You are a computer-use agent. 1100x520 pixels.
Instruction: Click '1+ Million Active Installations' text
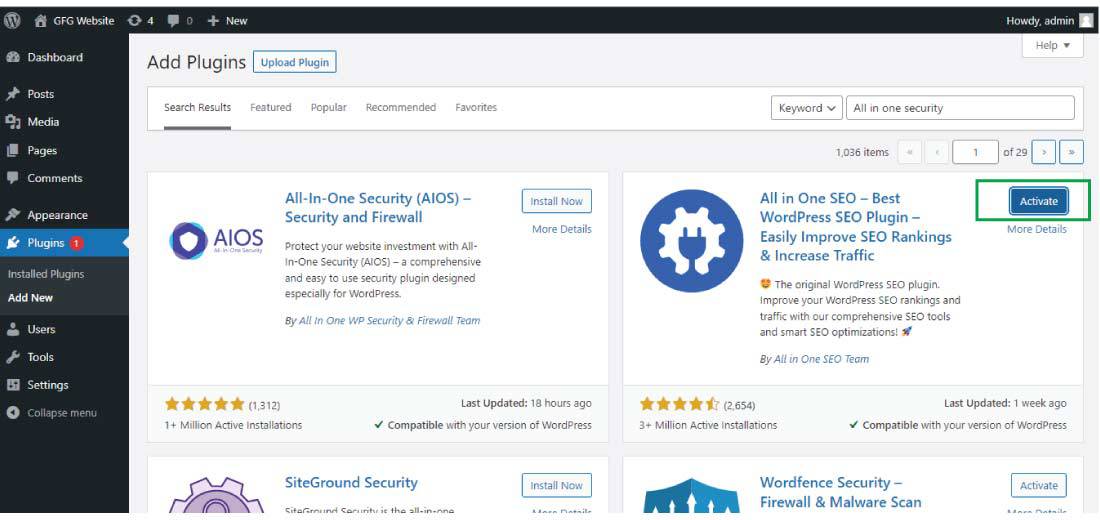click(234, 425)
